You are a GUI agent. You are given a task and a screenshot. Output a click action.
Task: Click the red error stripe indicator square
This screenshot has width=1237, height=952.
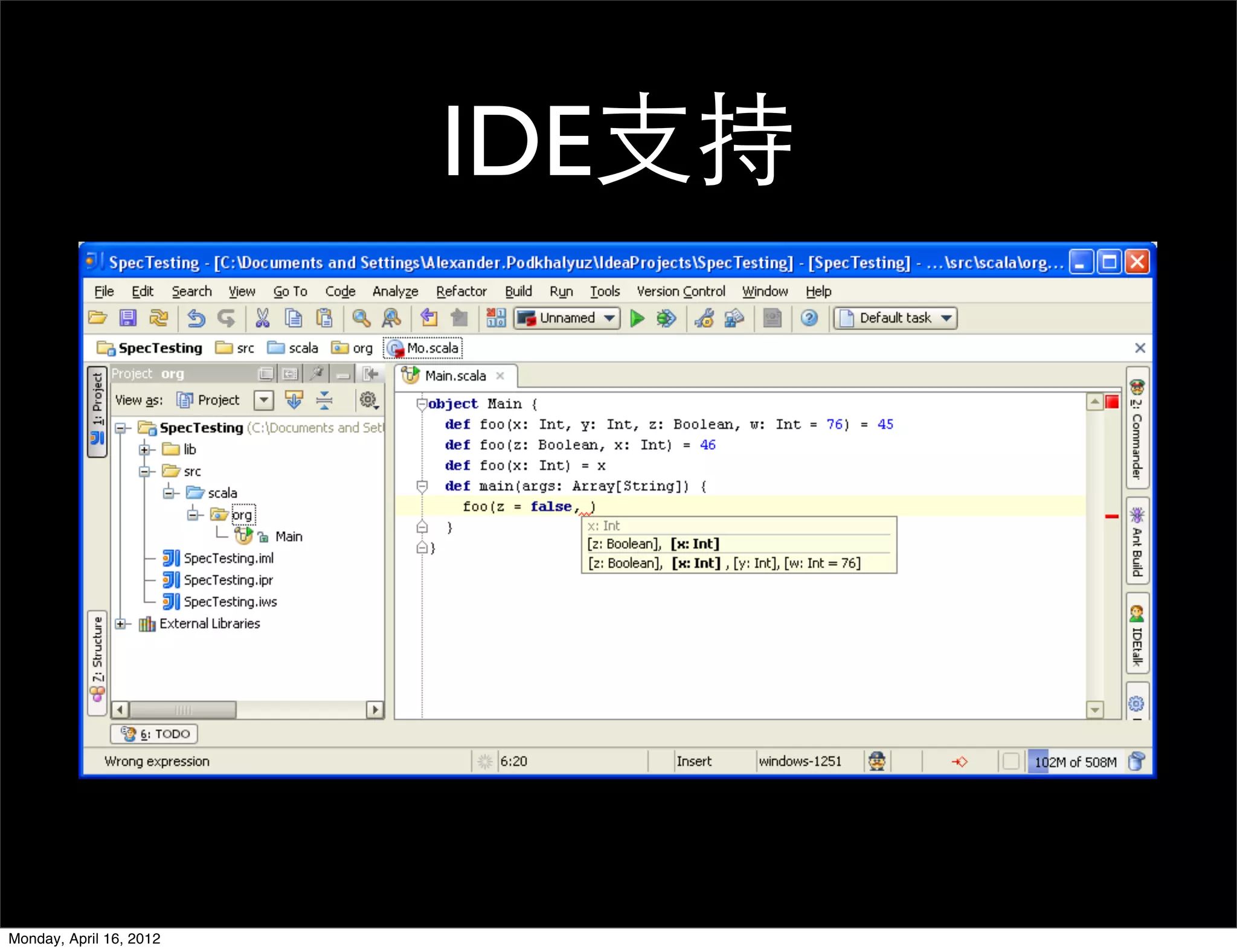coord(1112,402)
